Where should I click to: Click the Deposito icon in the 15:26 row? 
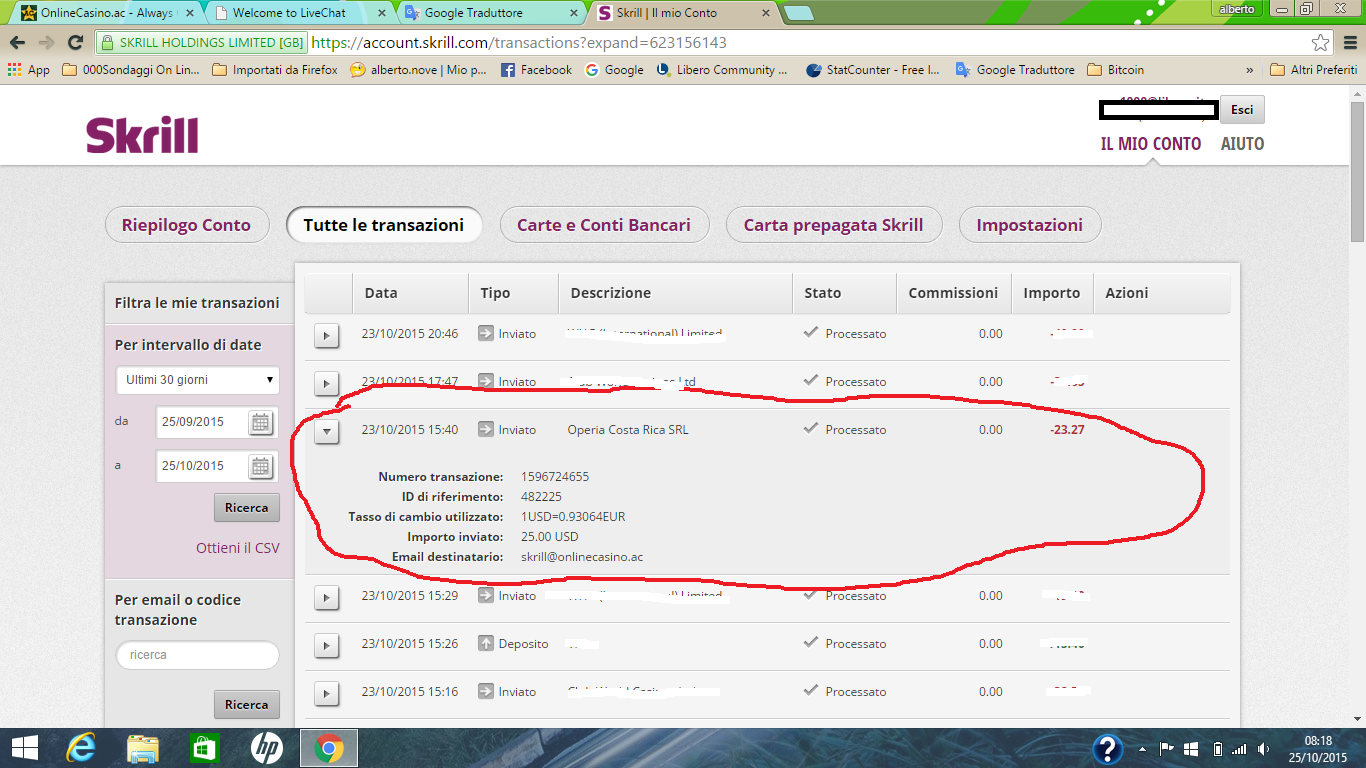486,644
